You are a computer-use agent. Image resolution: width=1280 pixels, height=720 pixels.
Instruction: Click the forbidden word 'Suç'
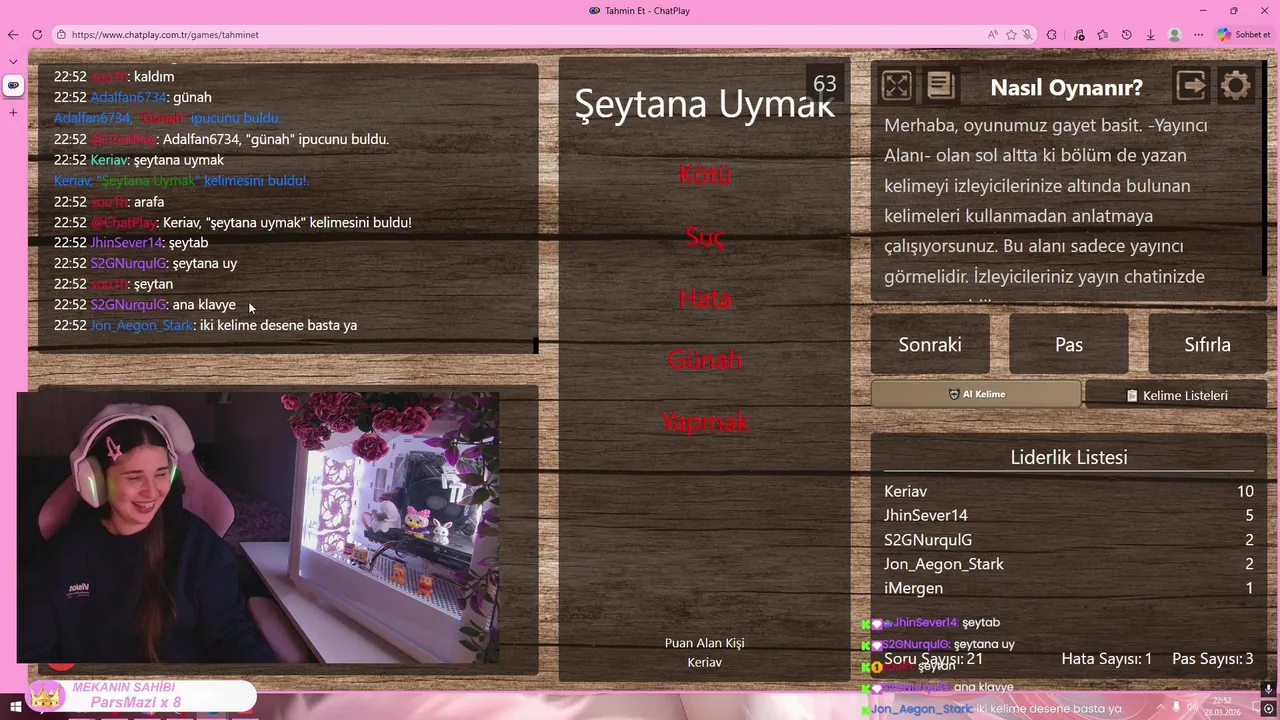705,237
